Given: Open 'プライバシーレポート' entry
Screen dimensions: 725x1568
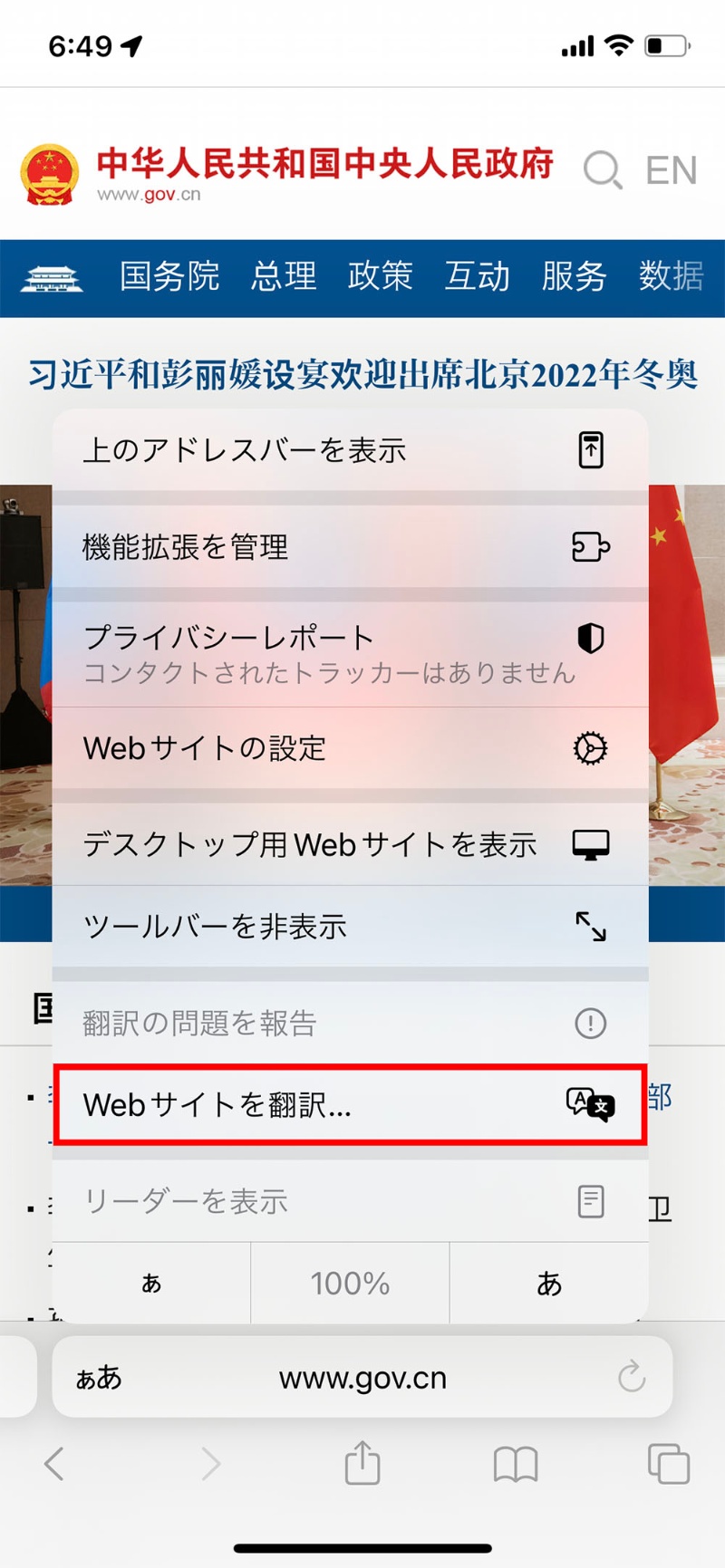Looking at the screenshot, I should coord(350,654).
